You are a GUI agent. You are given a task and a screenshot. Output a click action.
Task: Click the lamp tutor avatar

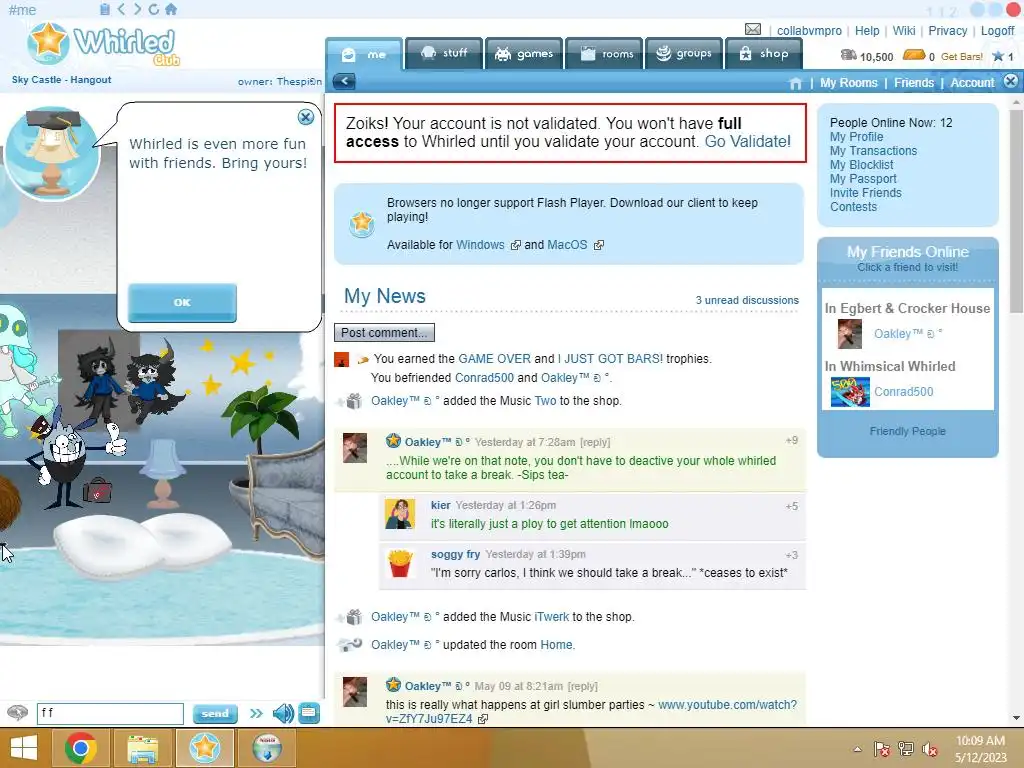point(52,153)
